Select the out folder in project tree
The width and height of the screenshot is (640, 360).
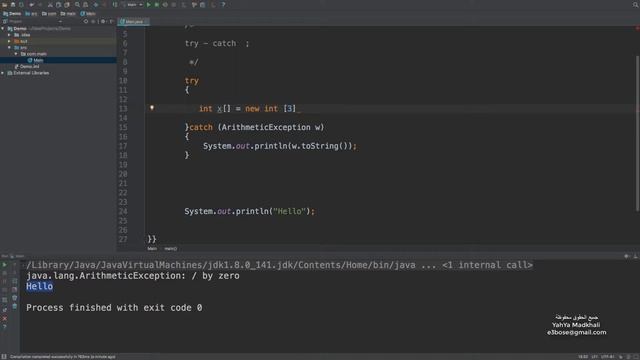click(x=21, y=41)
